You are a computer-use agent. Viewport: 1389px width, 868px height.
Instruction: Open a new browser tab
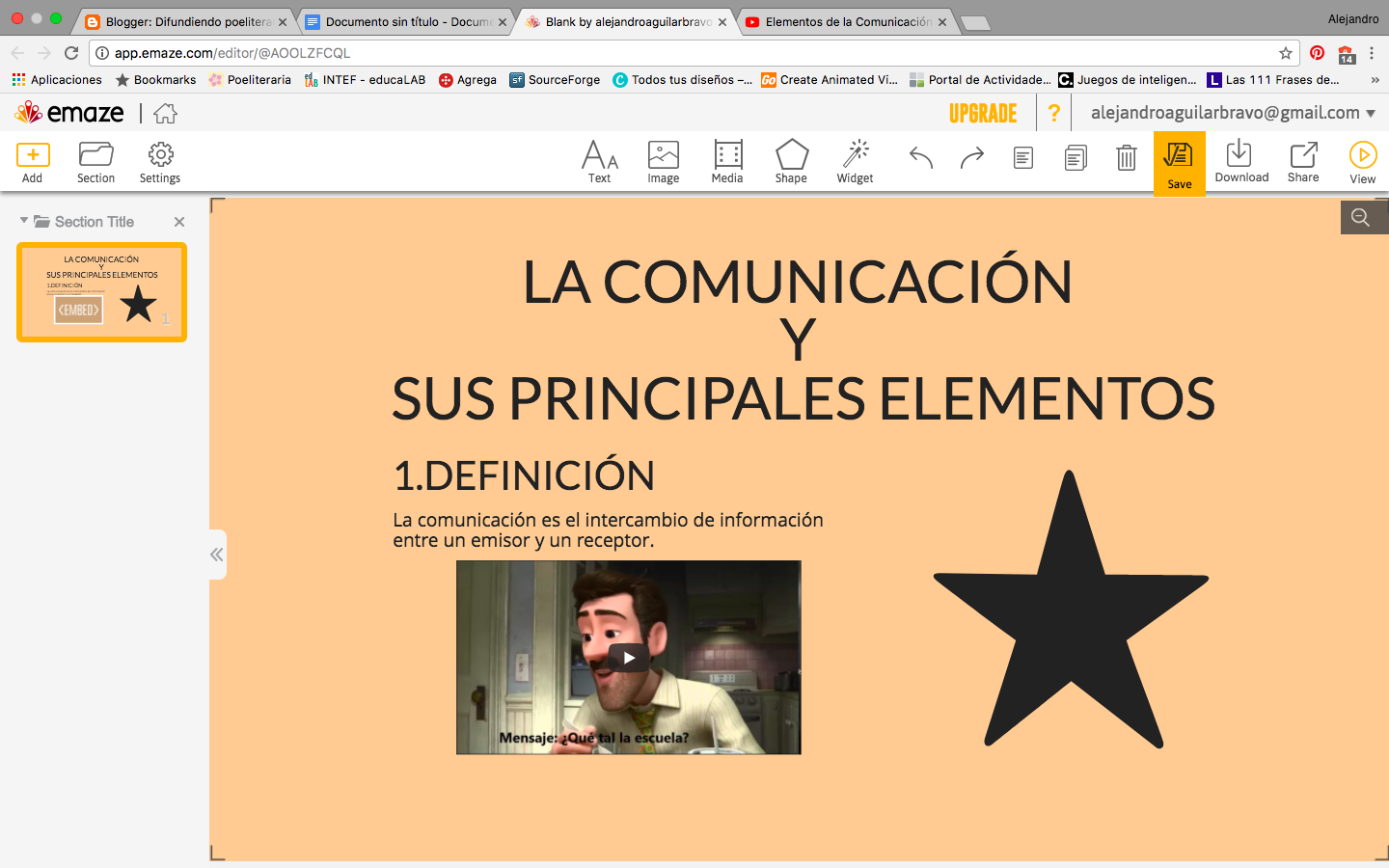click(975, 23)
